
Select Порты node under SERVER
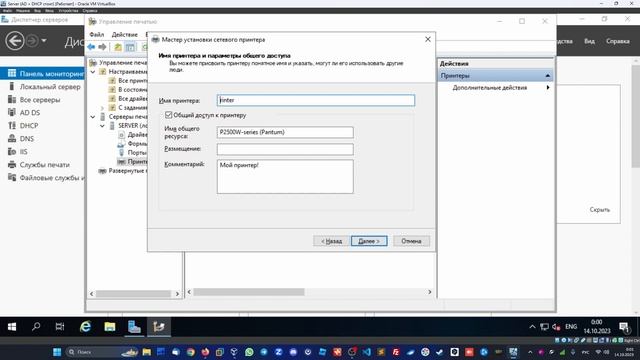(x=132, y=153)
